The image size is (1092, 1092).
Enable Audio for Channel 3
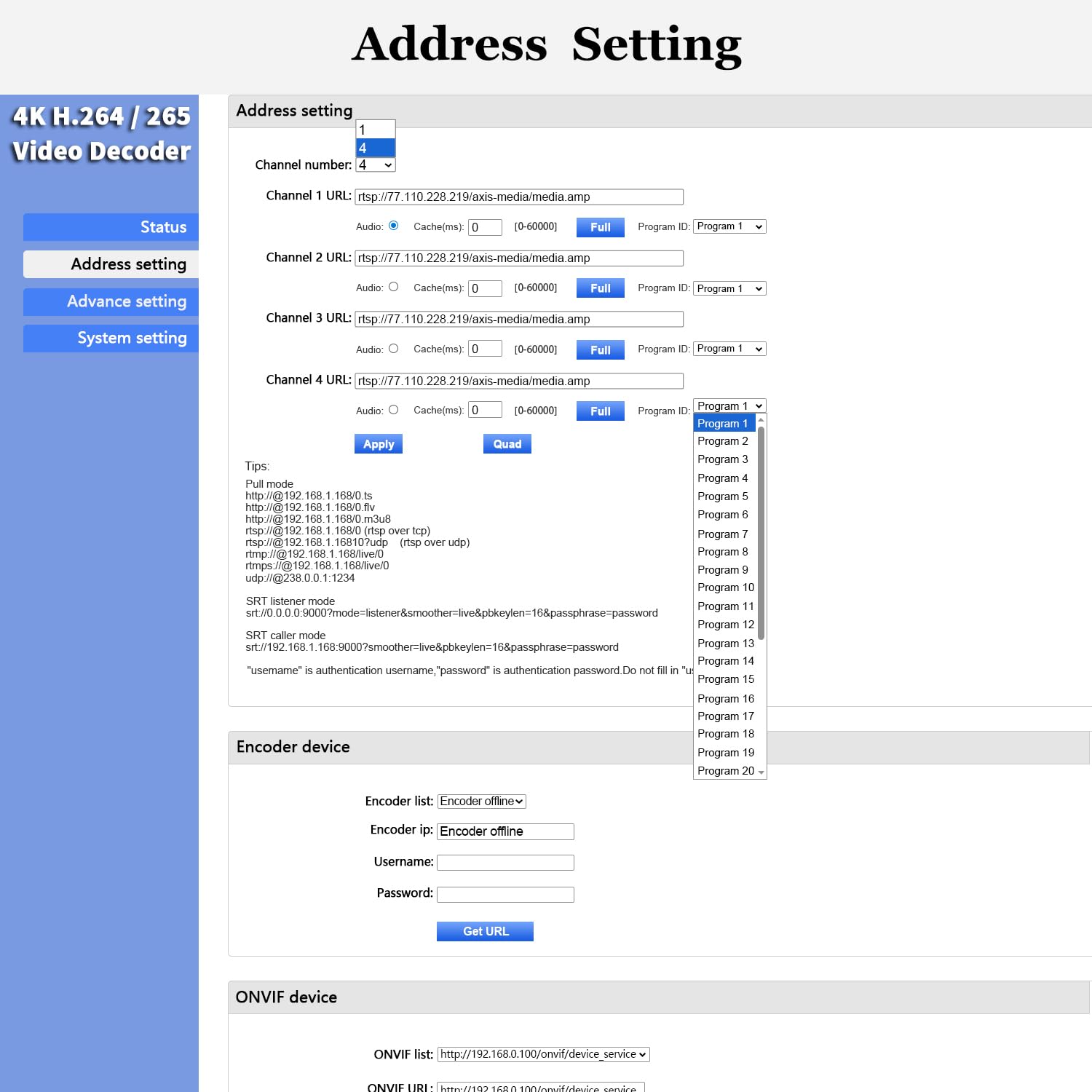pos(394,348)
